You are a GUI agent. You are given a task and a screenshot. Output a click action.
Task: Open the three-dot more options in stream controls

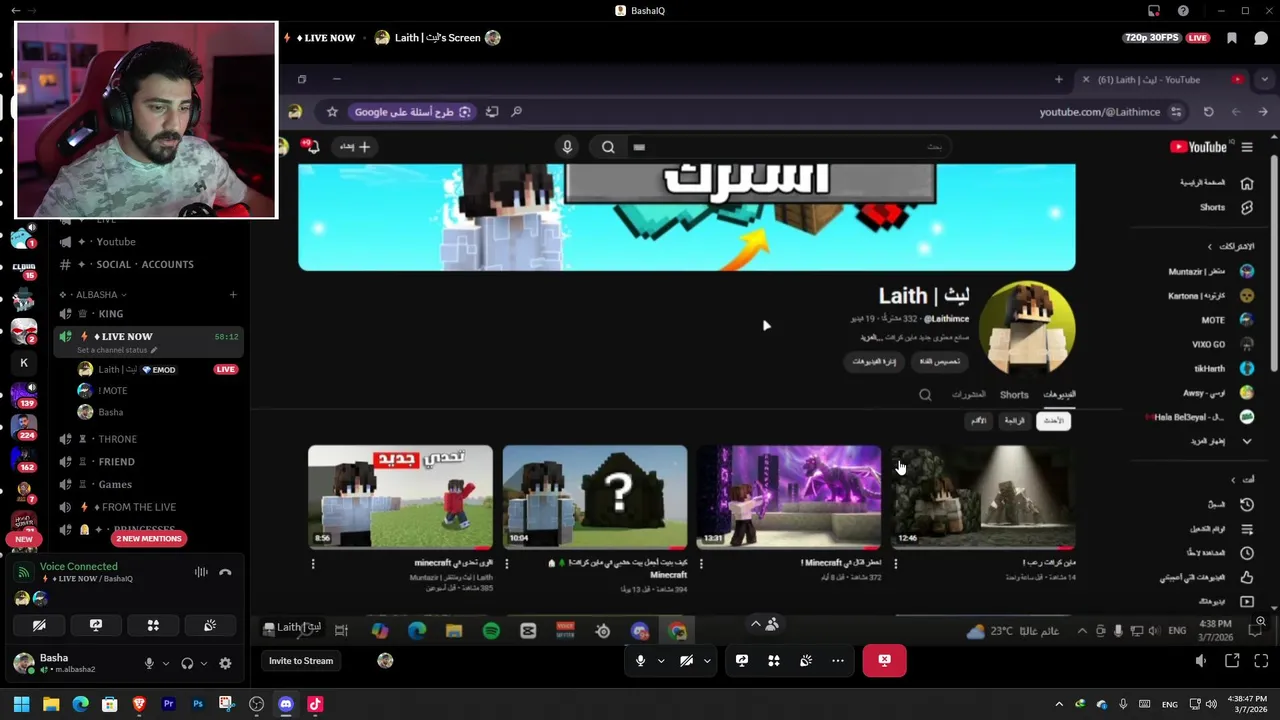point(838,660)
